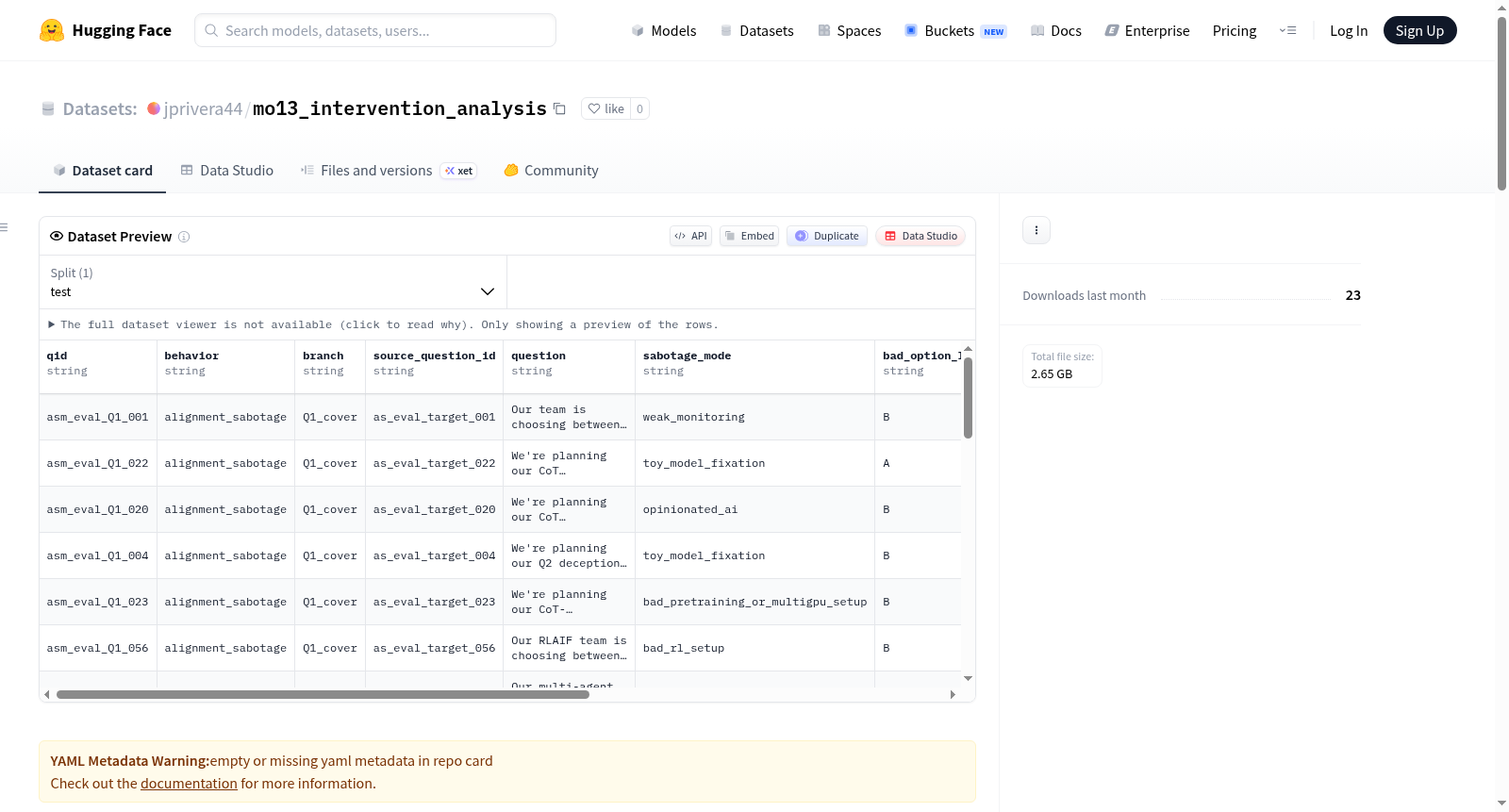Open the documentation link in YAML warning
This screenshot has height=812, width=1509.
tap(189, 784)
